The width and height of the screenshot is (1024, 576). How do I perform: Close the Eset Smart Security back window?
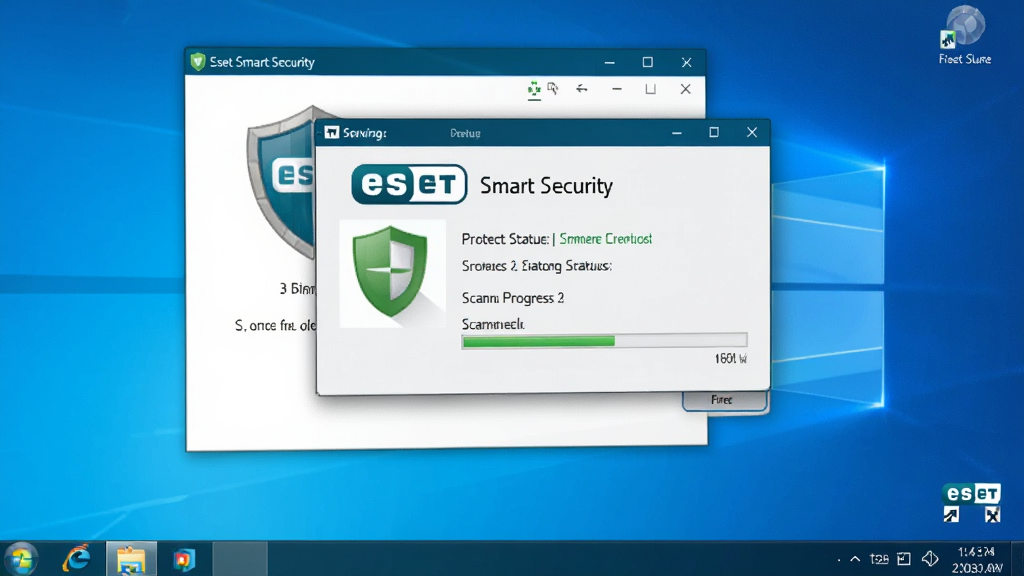(x=686, y=62)
